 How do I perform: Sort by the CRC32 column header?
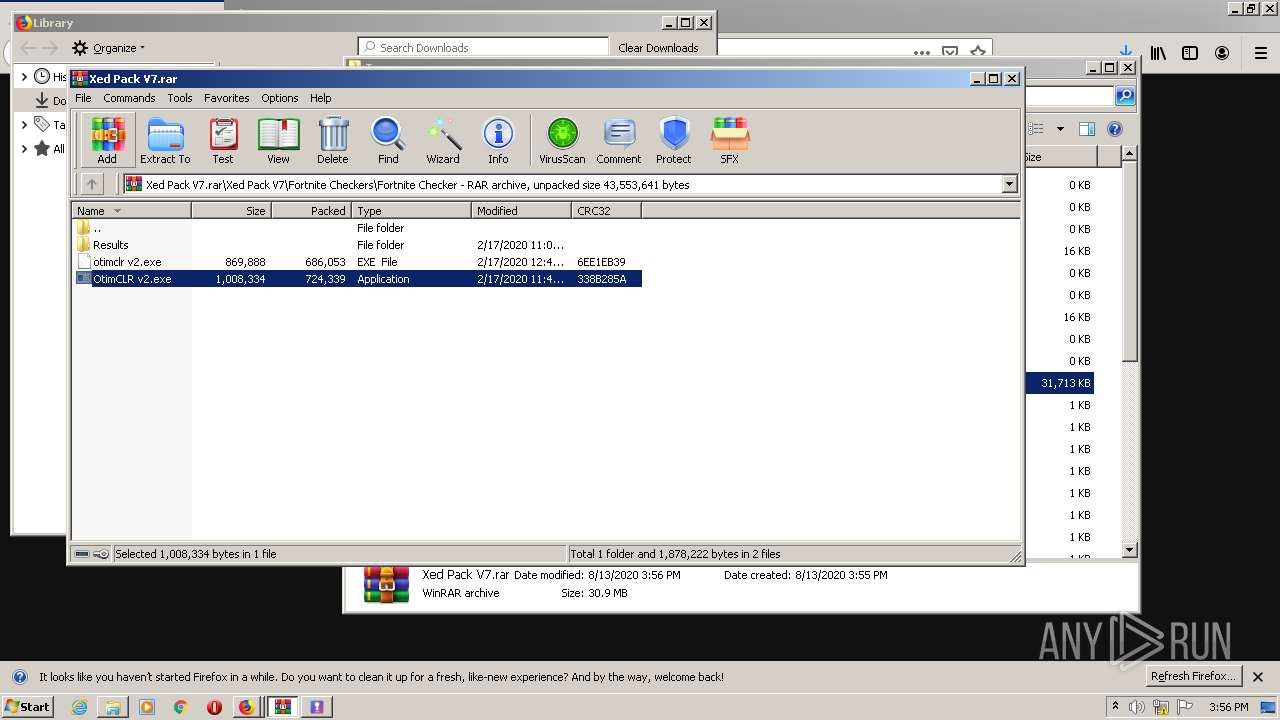pyautogui.click(x=606, y=211)
